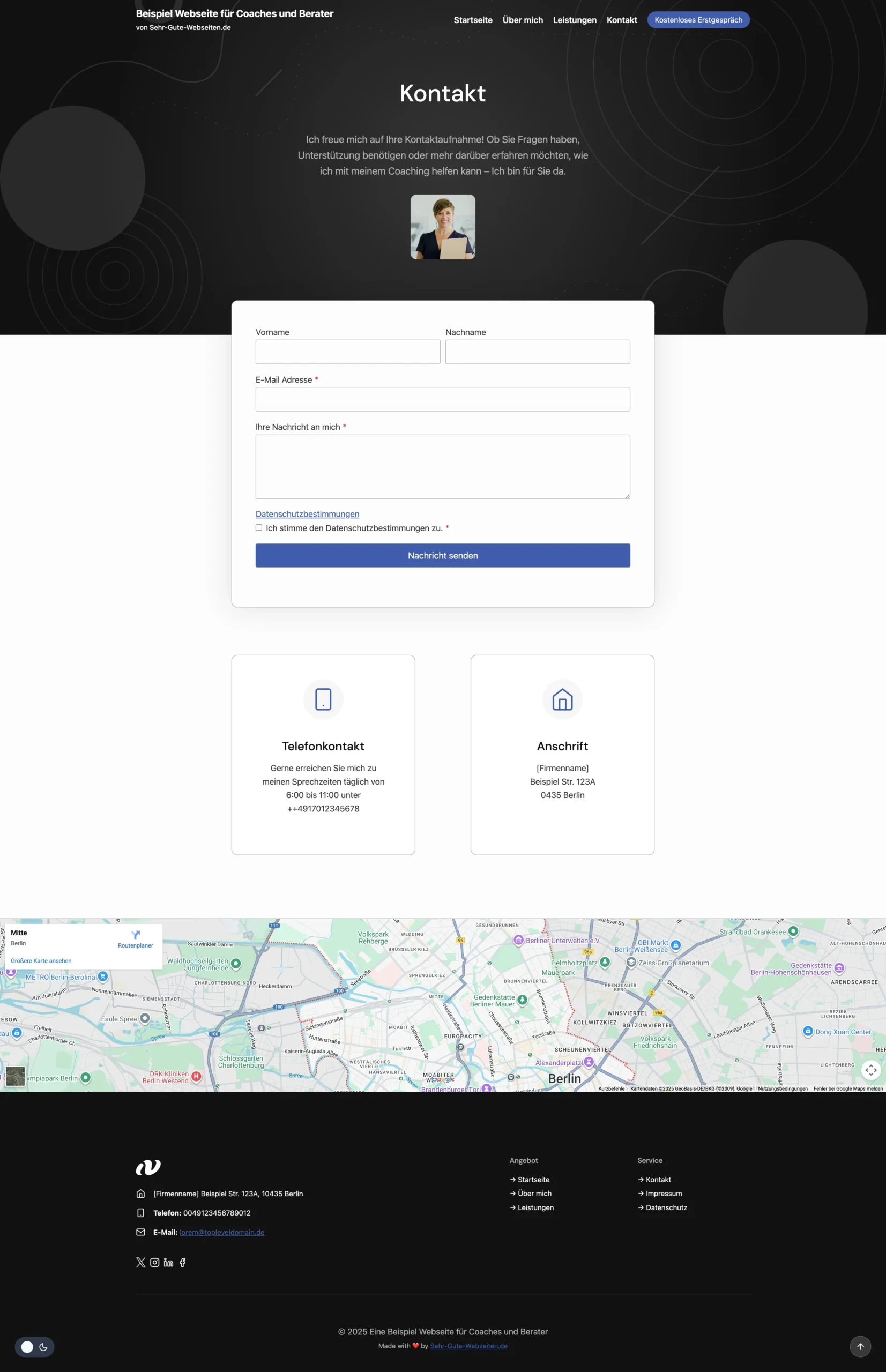The width and height of the screenshot is (886, 1372).
Task: Open the Facebook footer icon
Action: click(x=182, y=1262)
